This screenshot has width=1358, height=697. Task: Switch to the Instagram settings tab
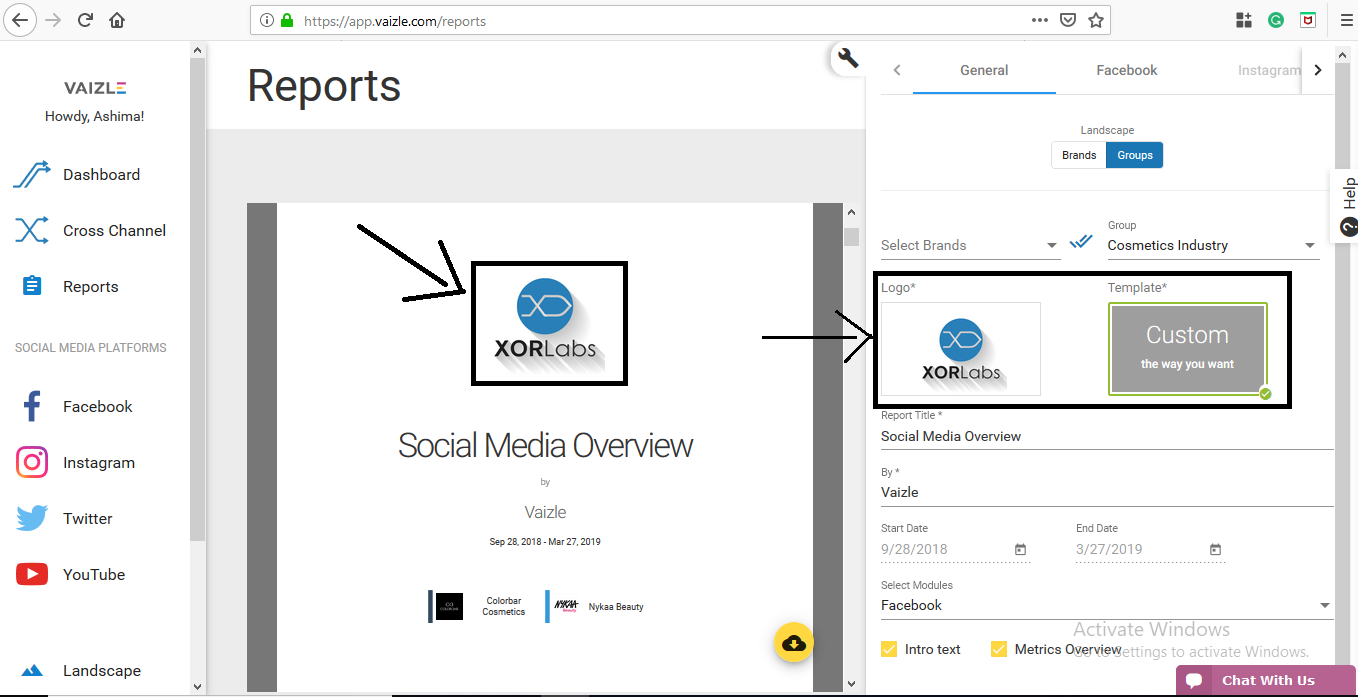click(x=1268, y=70)
